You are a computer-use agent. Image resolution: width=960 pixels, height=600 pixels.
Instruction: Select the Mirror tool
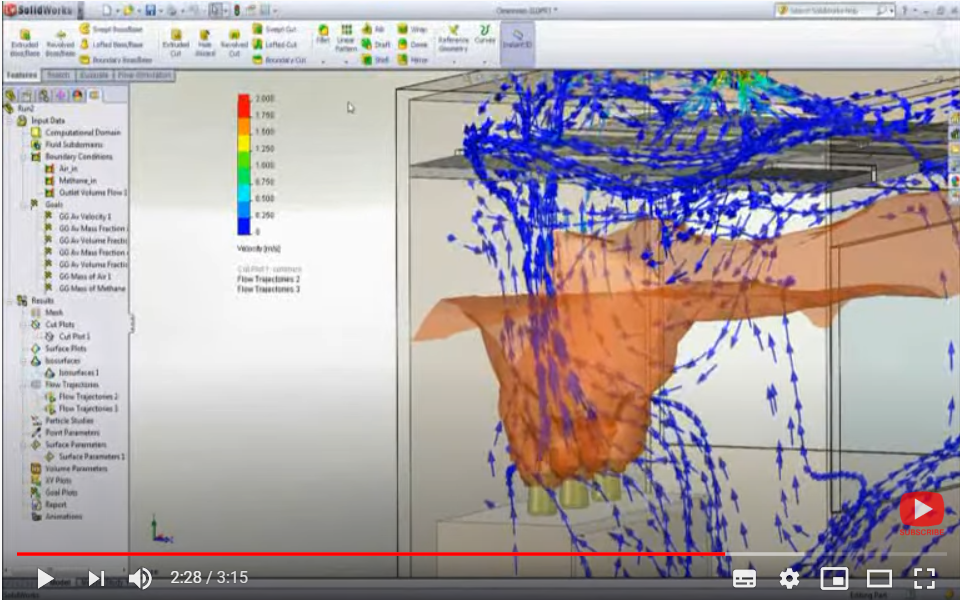(412, 59)
